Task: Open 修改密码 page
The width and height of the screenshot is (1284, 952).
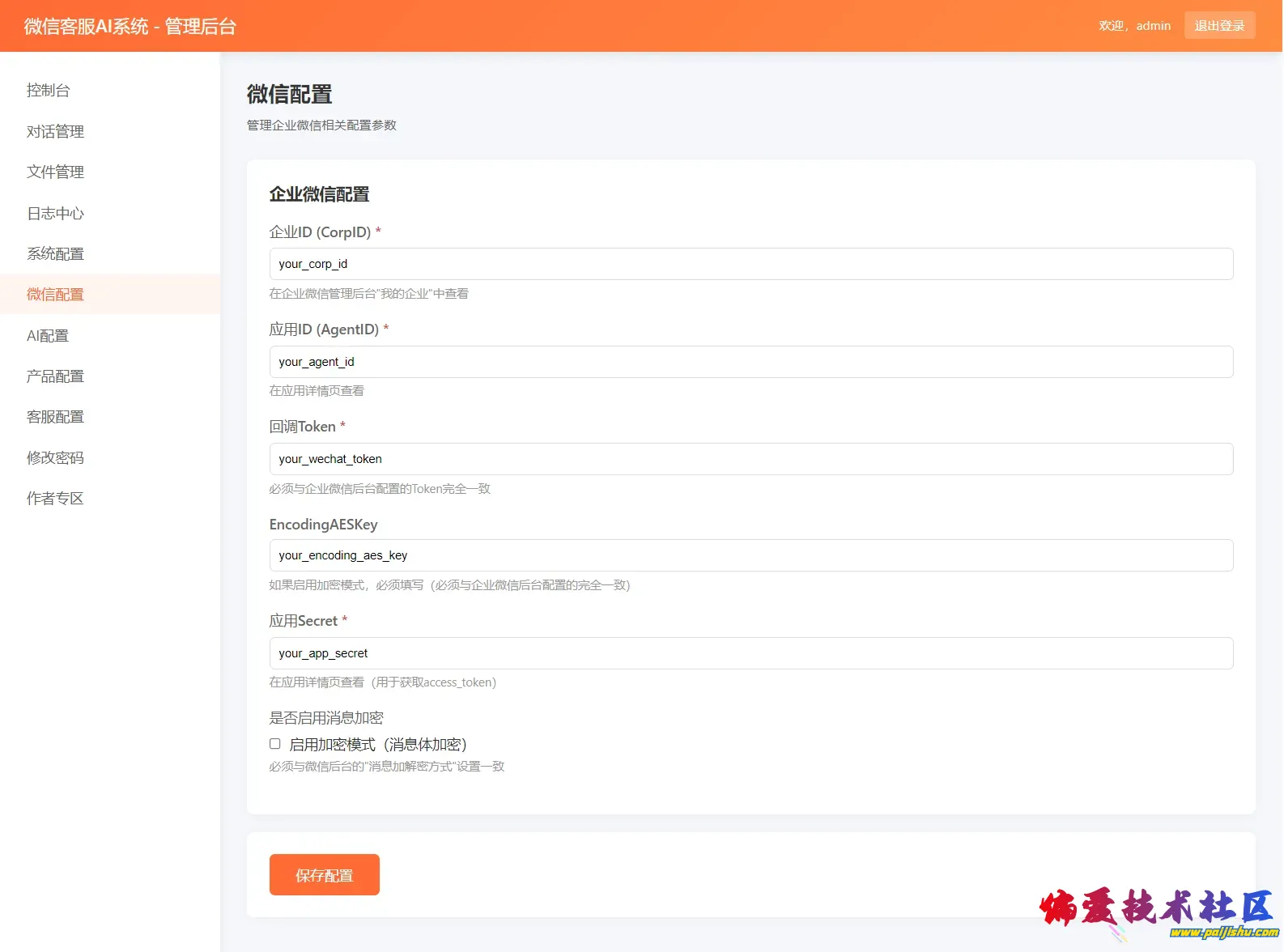Action: [x=55, y=457]
